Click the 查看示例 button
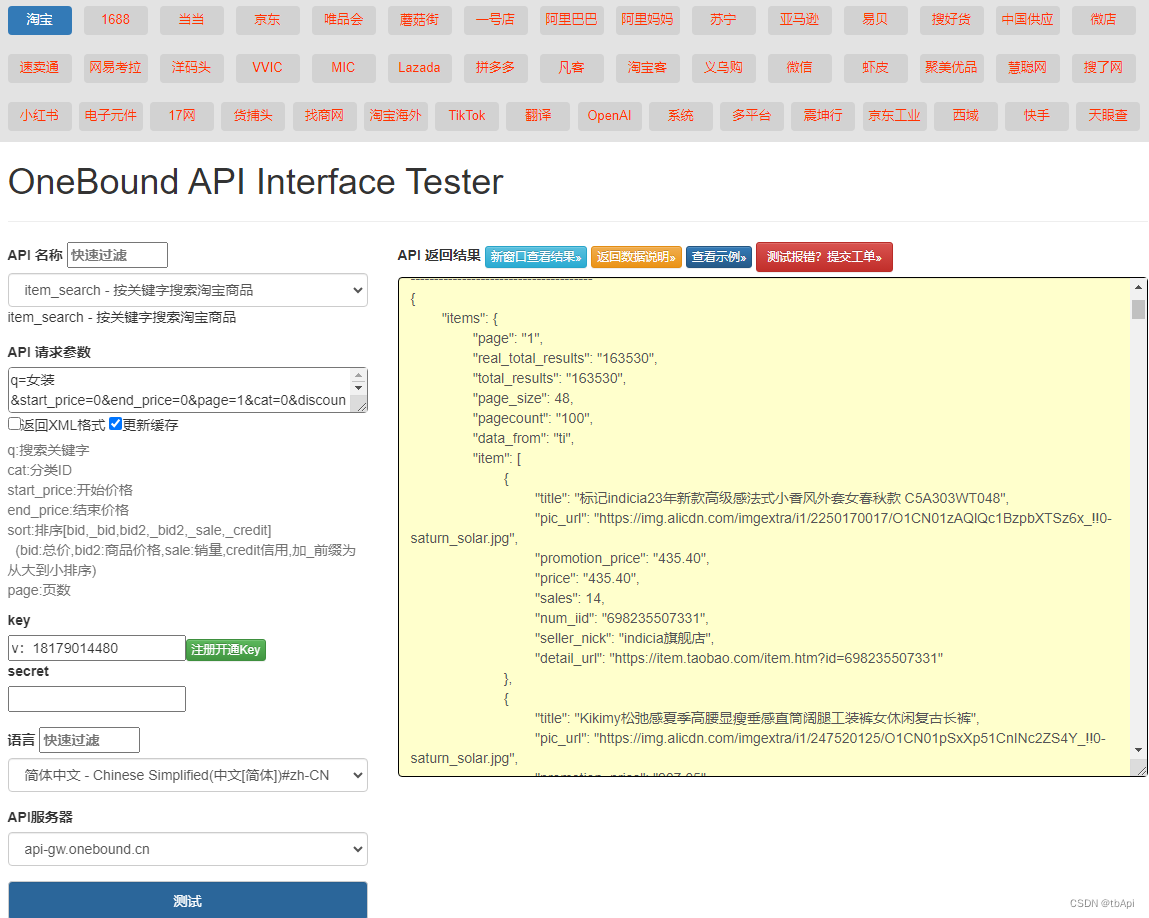Screen dimensions: 1149x918 719,257
